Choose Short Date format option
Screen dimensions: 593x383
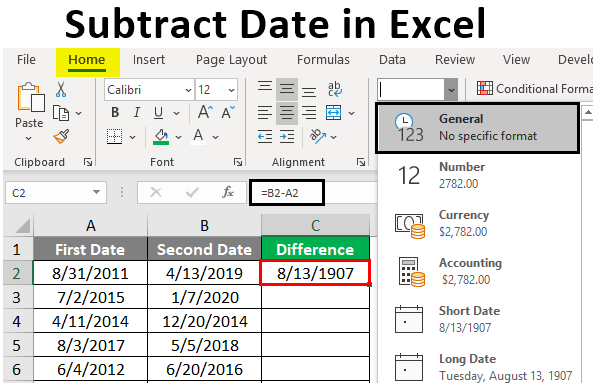(479, 319)
